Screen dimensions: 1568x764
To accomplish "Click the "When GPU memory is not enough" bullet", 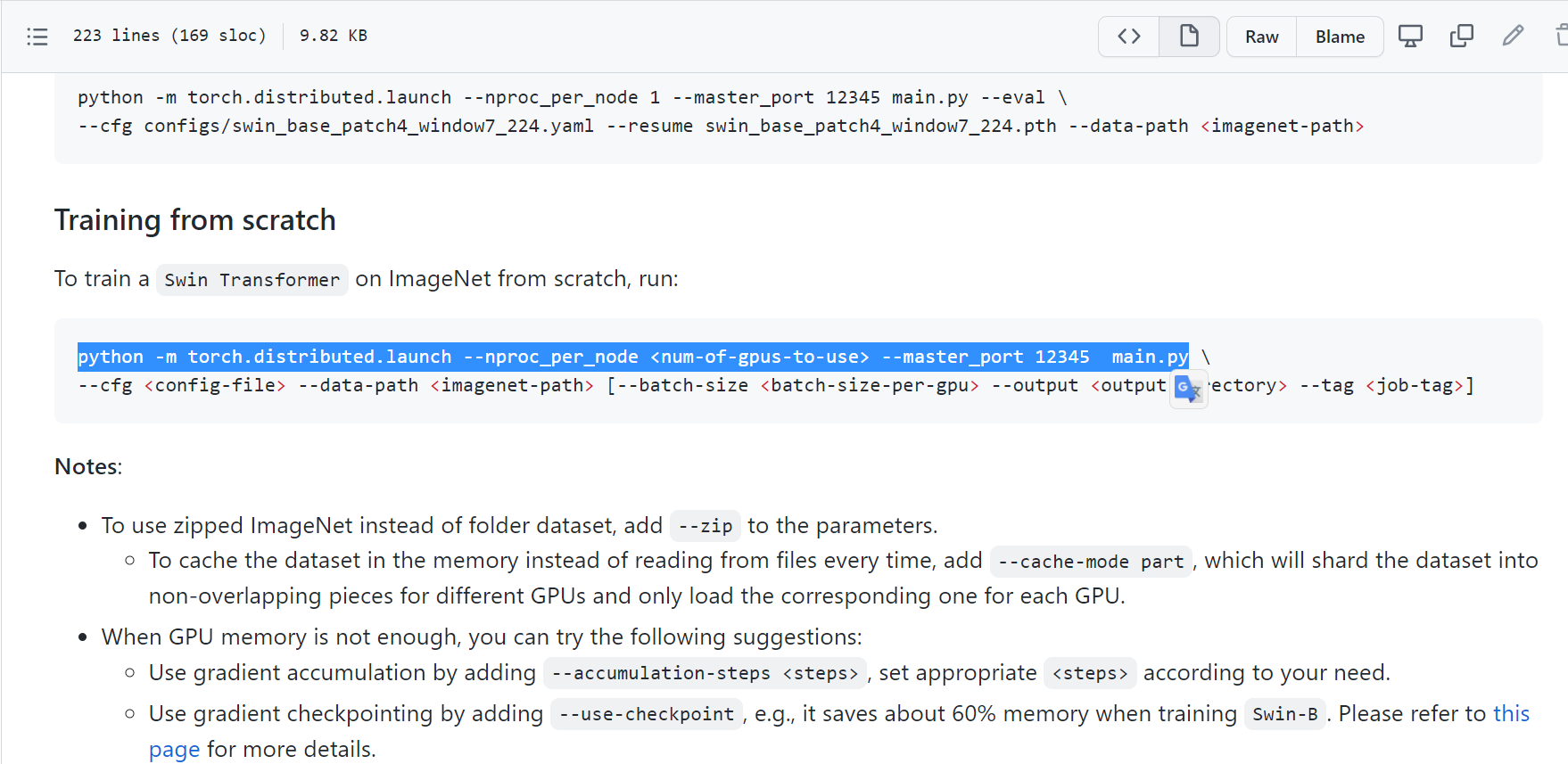I will coord(482,637).
